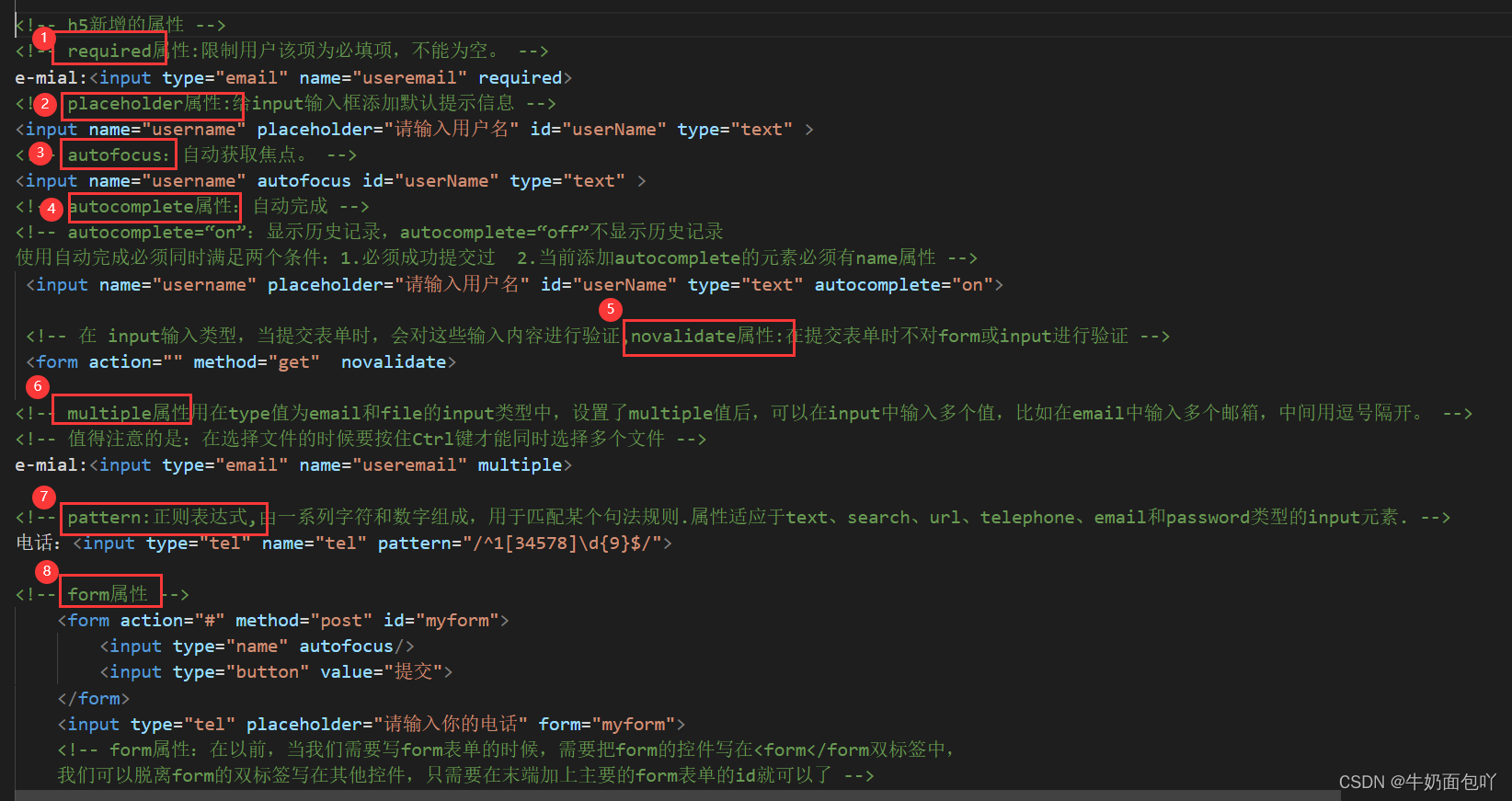Click autofocus/ in the type="name" input tag

coord(351,647)
